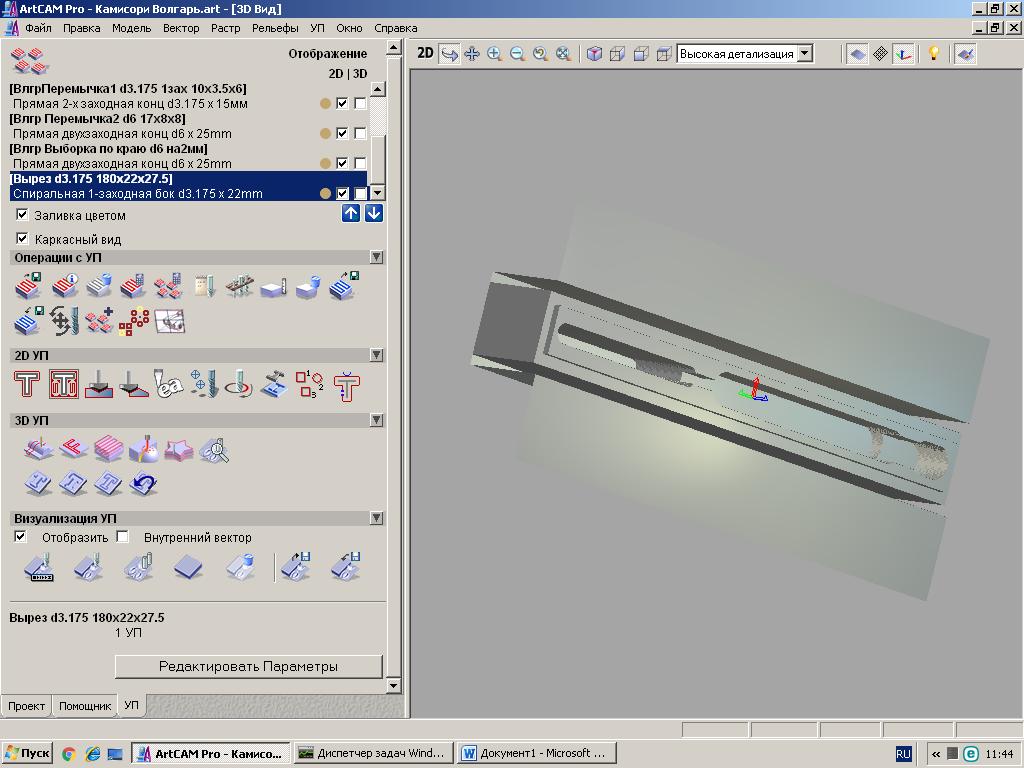Click the text 'ea' engraving toolpath icon
Screen dimensions: 1024x768
click(169, 385)
